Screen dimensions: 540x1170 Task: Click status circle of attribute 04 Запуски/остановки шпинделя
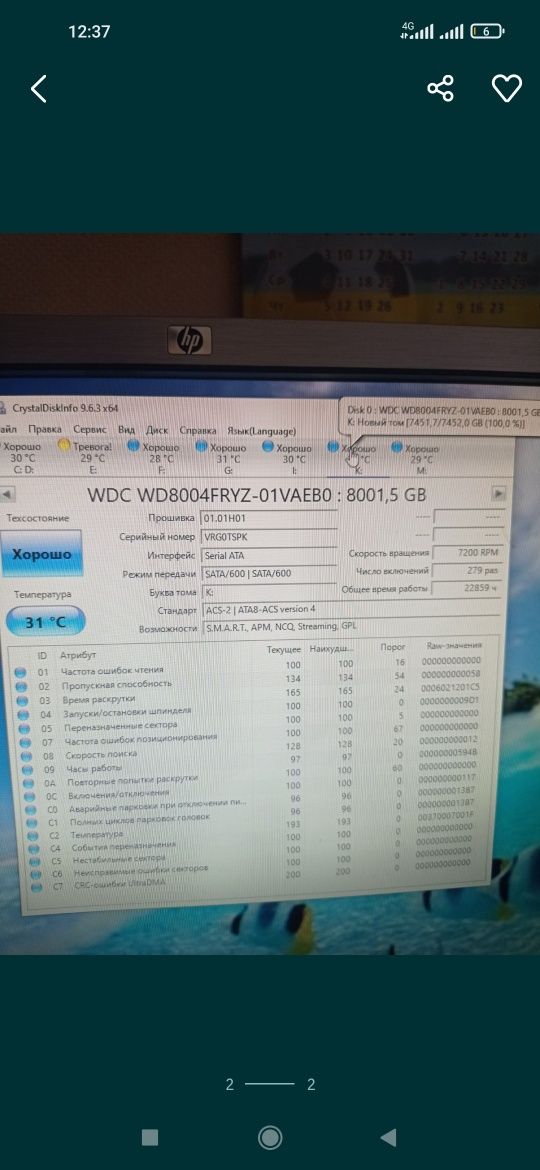click(22, 714)
